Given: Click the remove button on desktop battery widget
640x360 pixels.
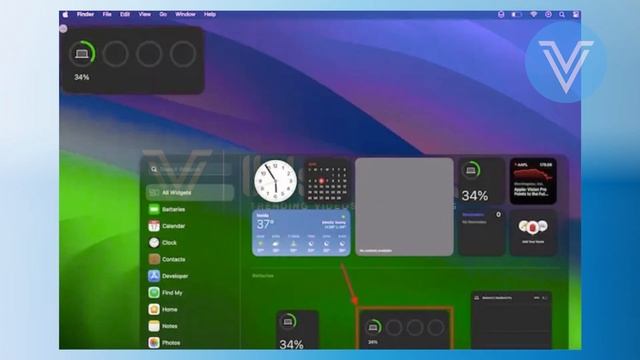Looking at the screenshot, I should (x=63, y=29).
